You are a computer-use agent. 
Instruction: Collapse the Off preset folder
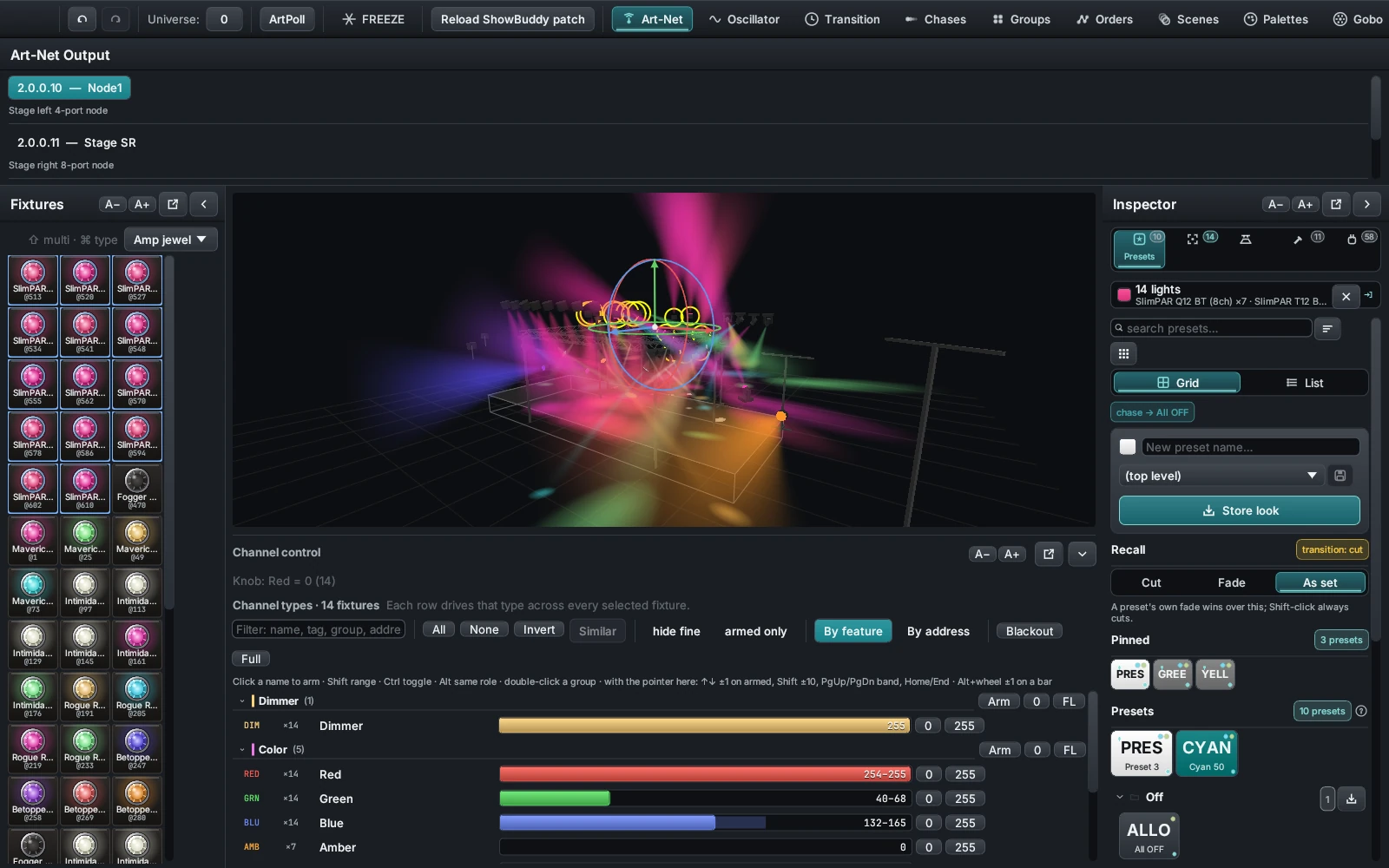pyautogui.click(x=1120, y=797)
